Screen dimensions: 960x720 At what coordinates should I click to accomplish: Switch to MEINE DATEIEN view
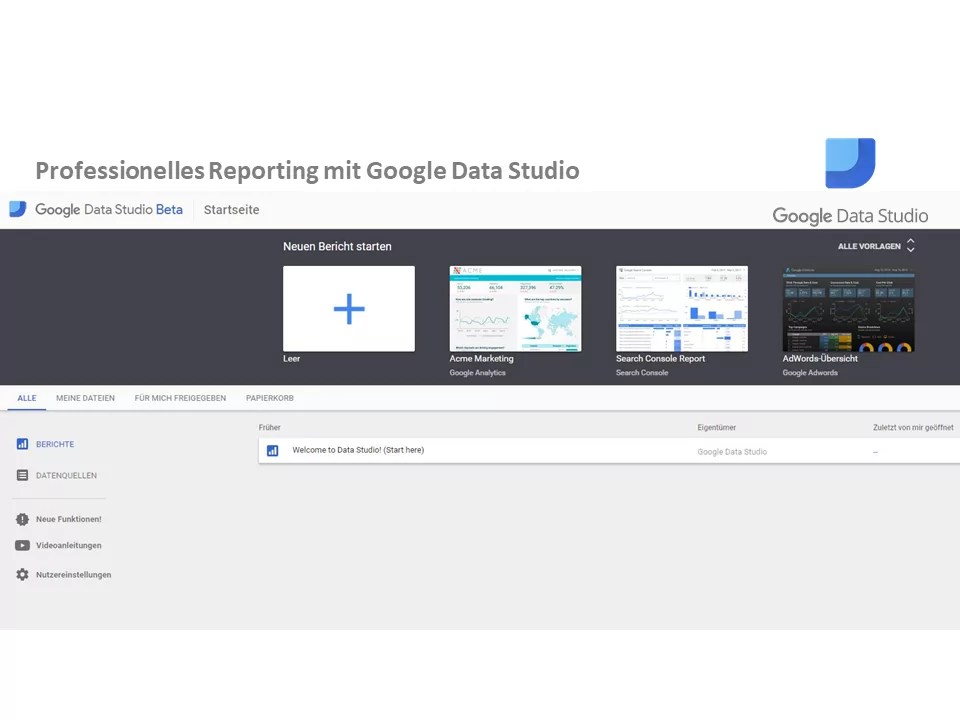(x=85, y=398)
